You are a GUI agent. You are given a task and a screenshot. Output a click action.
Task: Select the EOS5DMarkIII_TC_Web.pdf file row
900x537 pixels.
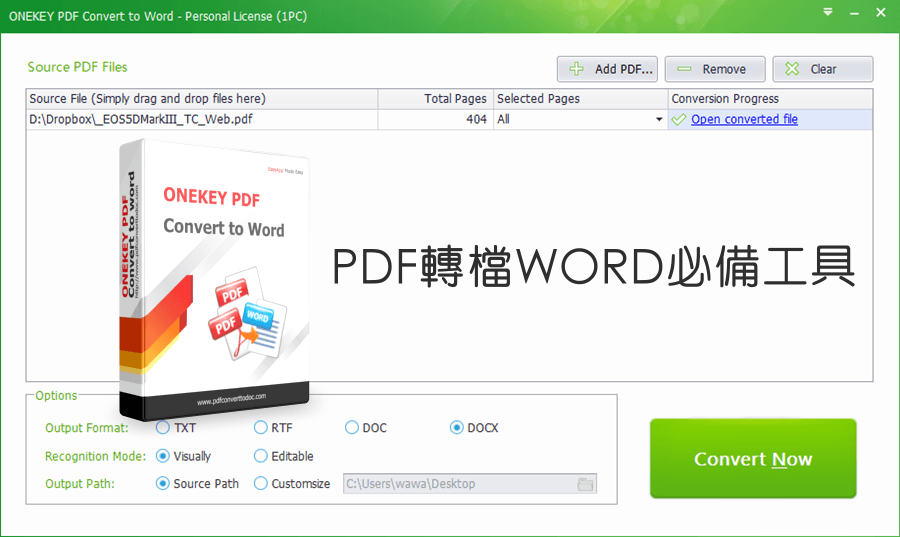449,119
